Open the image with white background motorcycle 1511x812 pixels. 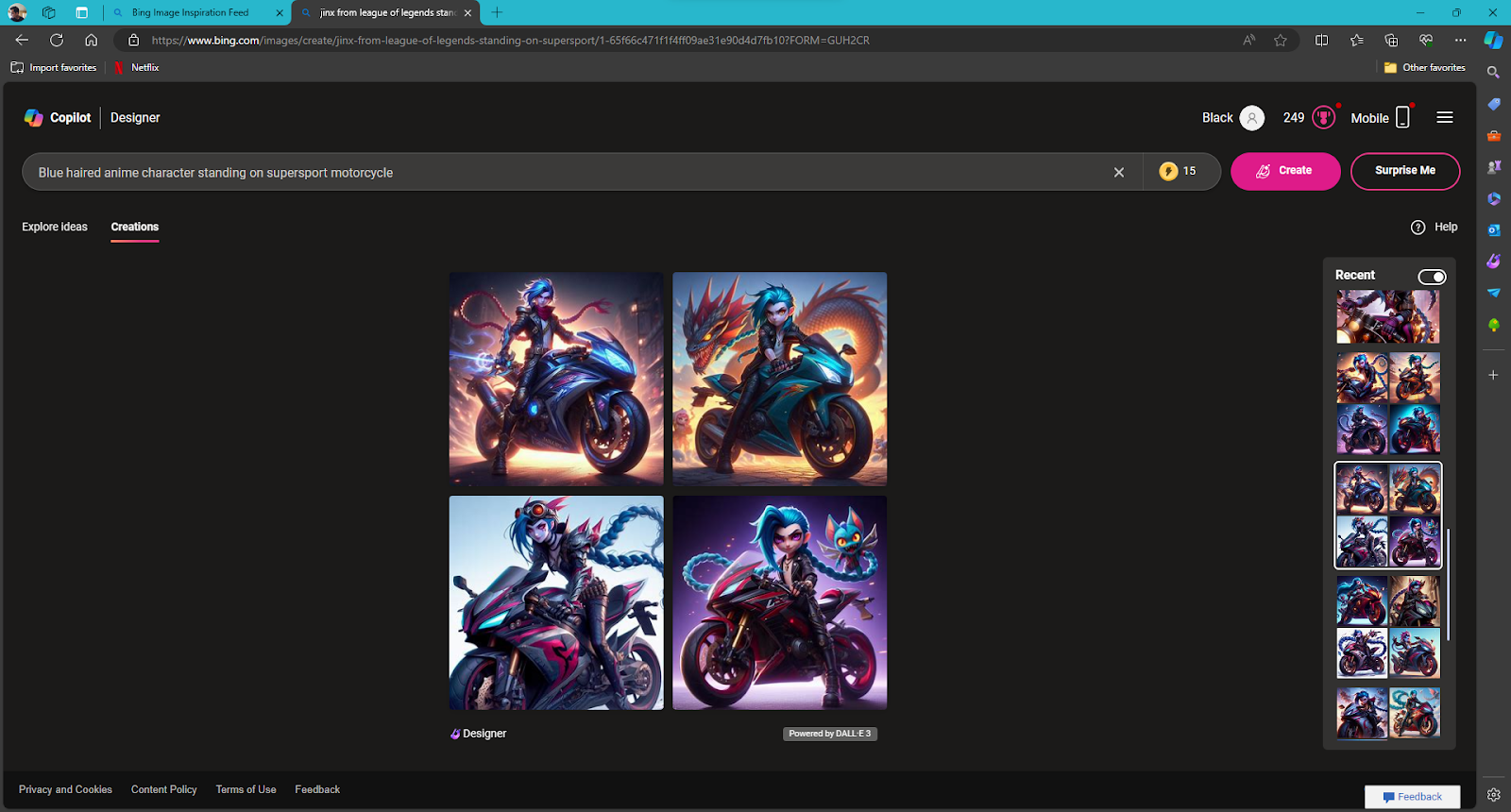click(556, 602)
